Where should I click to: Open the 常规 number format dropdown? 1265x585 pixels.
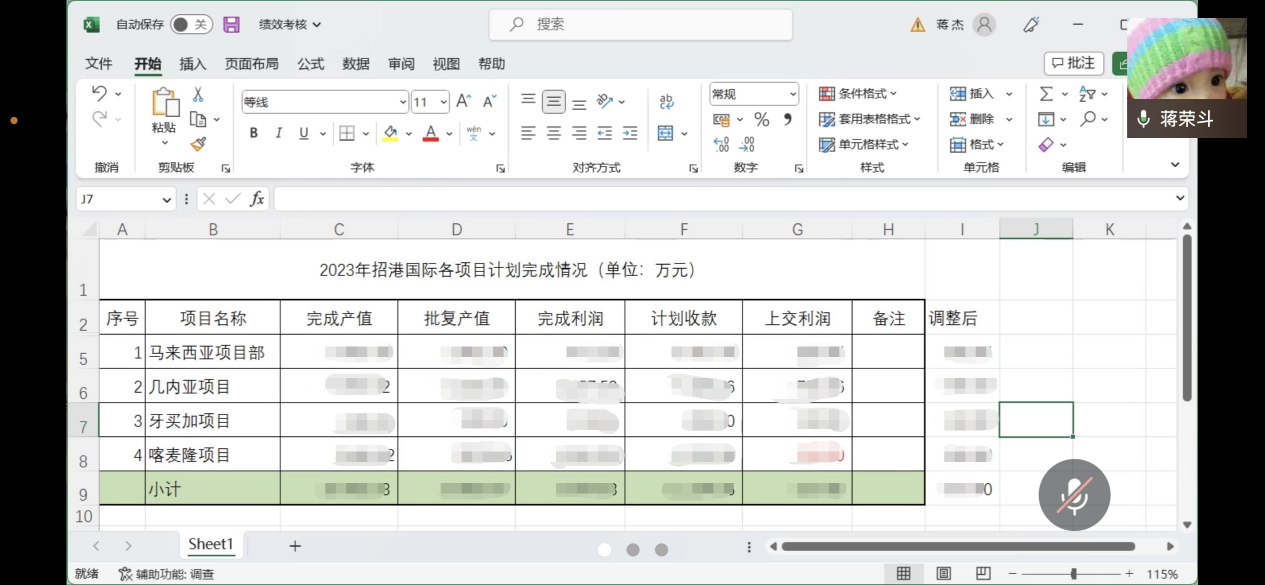[792, 94]
